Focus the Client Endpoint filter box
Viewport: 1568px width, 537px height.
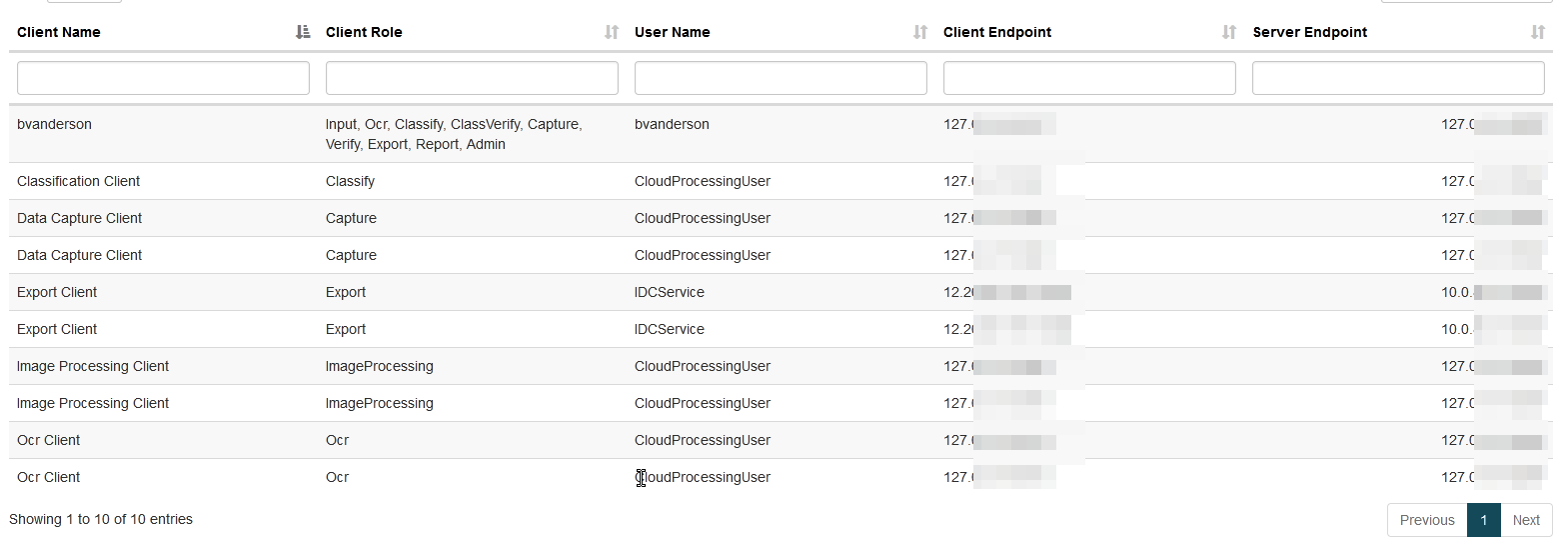point(1089,78)
